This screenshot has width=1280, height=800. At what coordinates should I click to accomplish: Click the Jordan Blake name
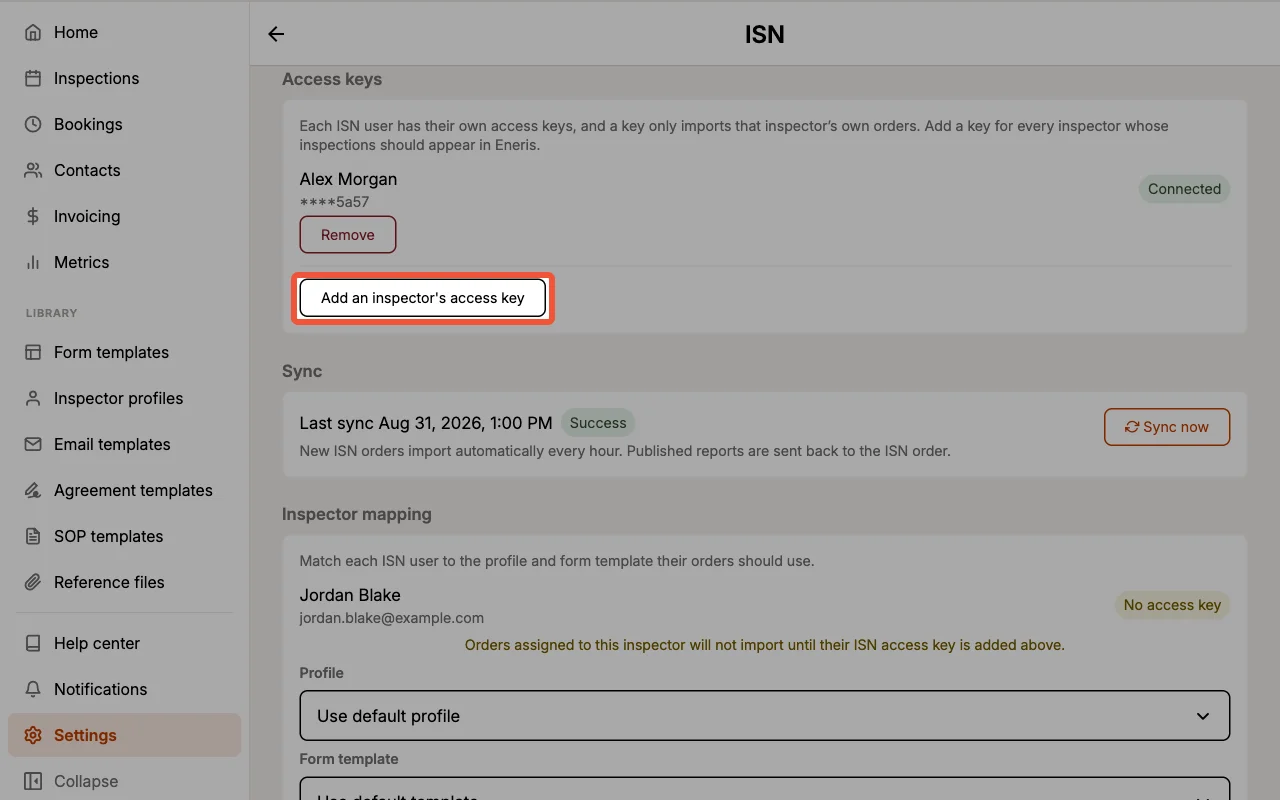[350, 595]
